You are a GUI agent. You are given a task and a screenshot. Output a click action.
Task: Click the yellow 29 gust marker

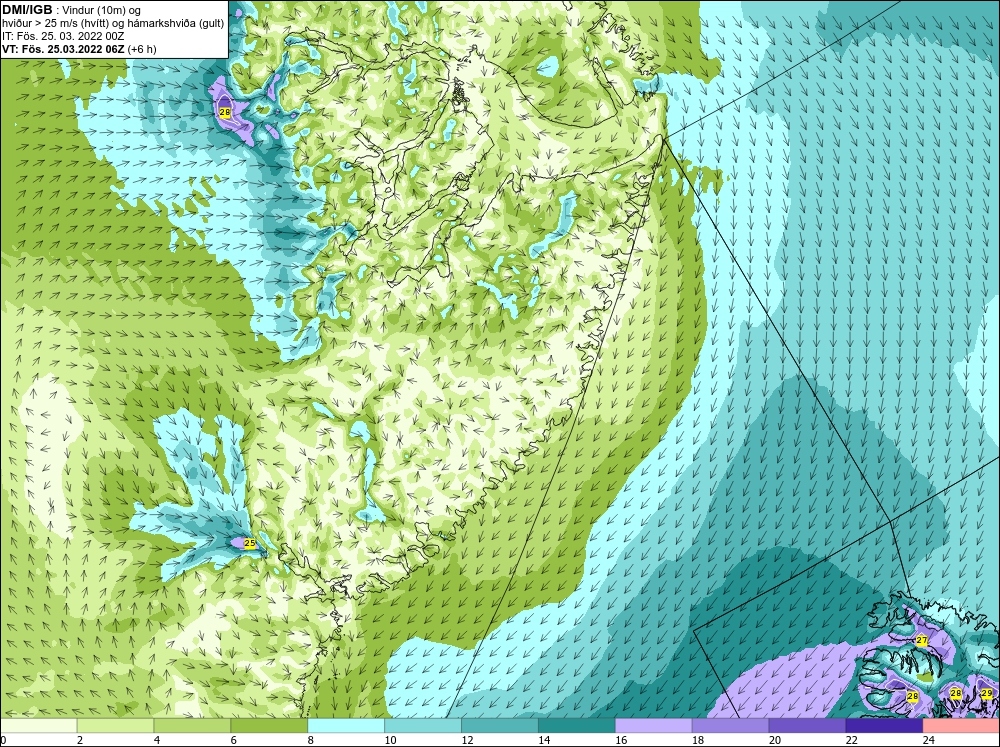[987, 693]
